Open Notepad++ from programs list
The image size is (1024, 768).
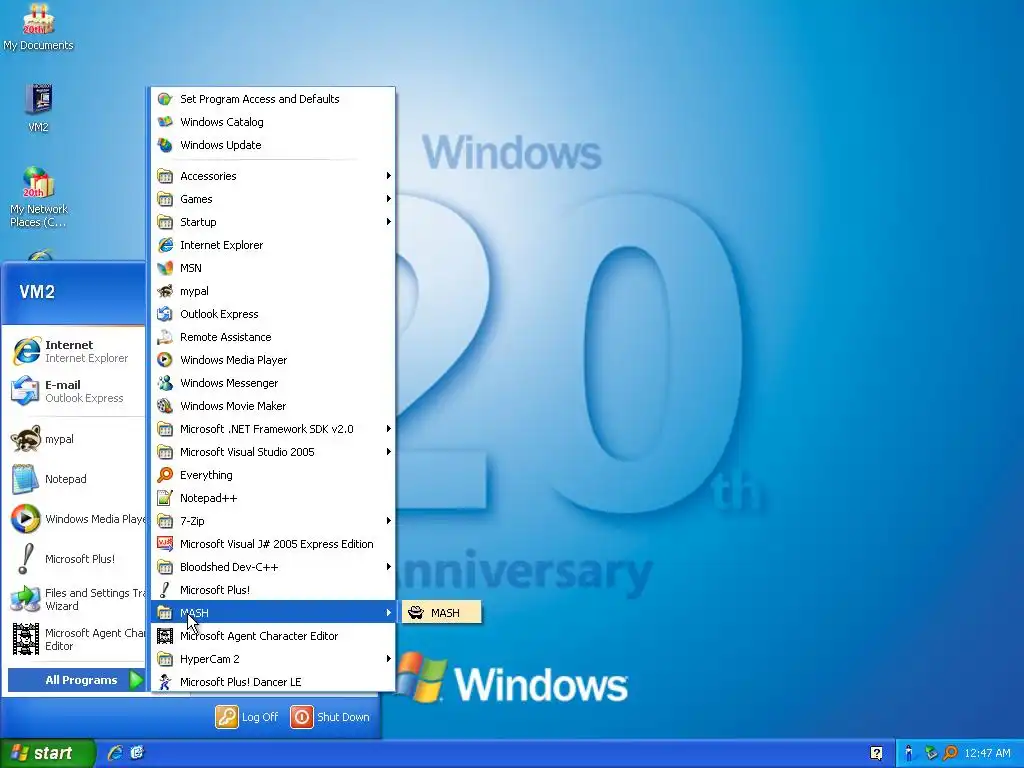273,498
